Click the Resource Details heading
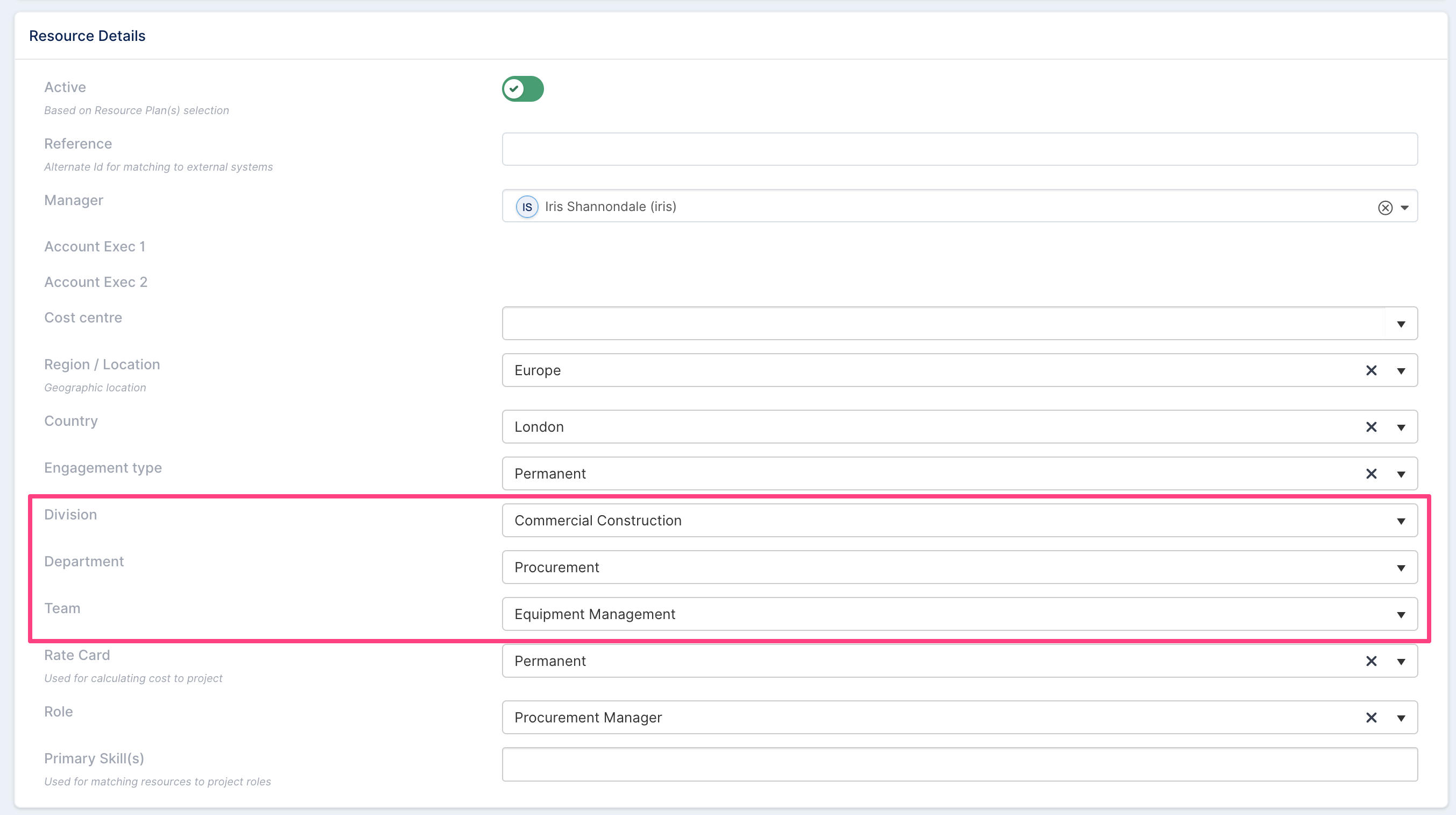The height and width of the screenshot is (815, 1456). 87,36
